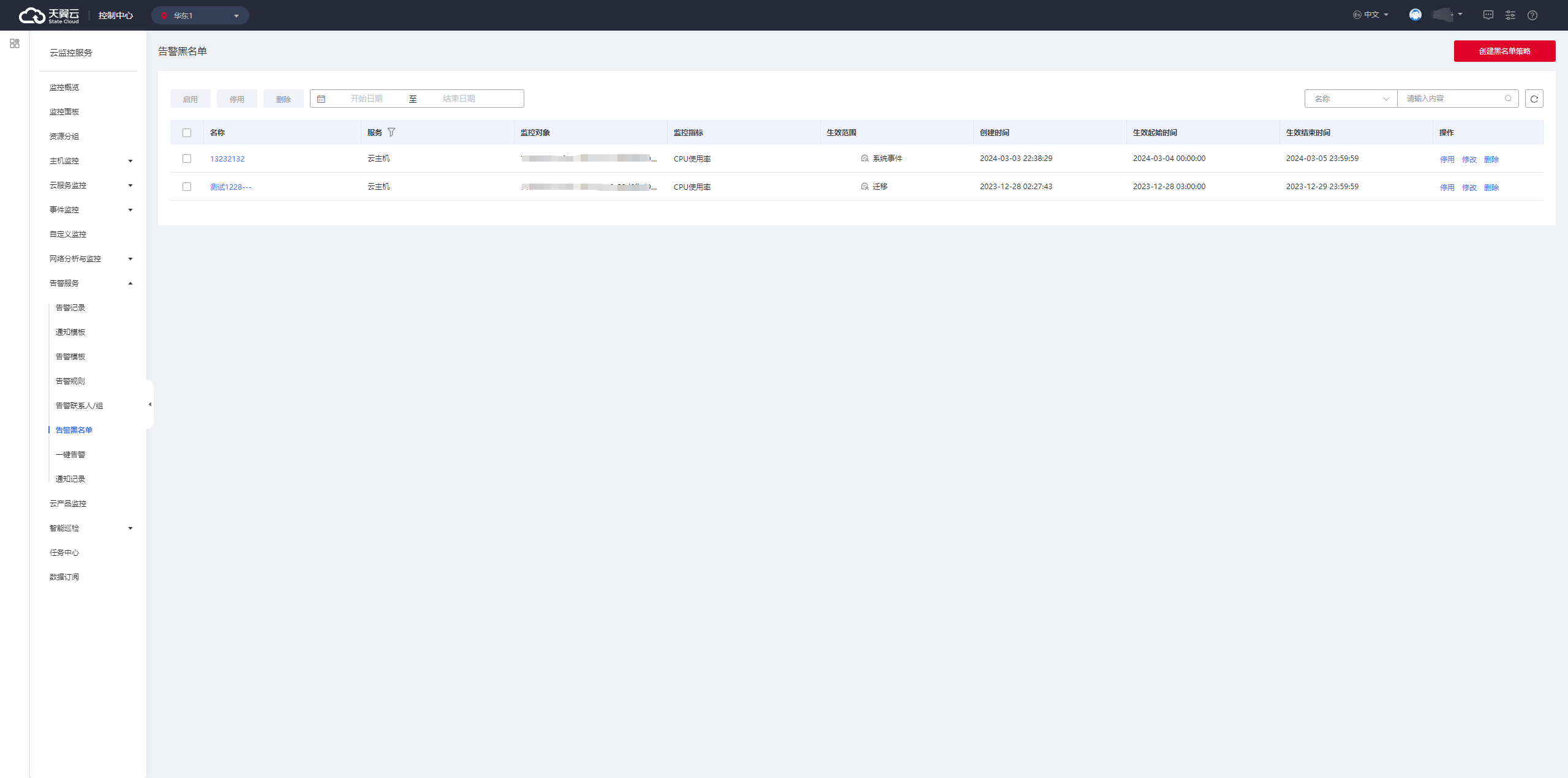The width and height of the screenshot is (1568, 778).
Task: Click the 迁移 scope icon
Action: 864,187
